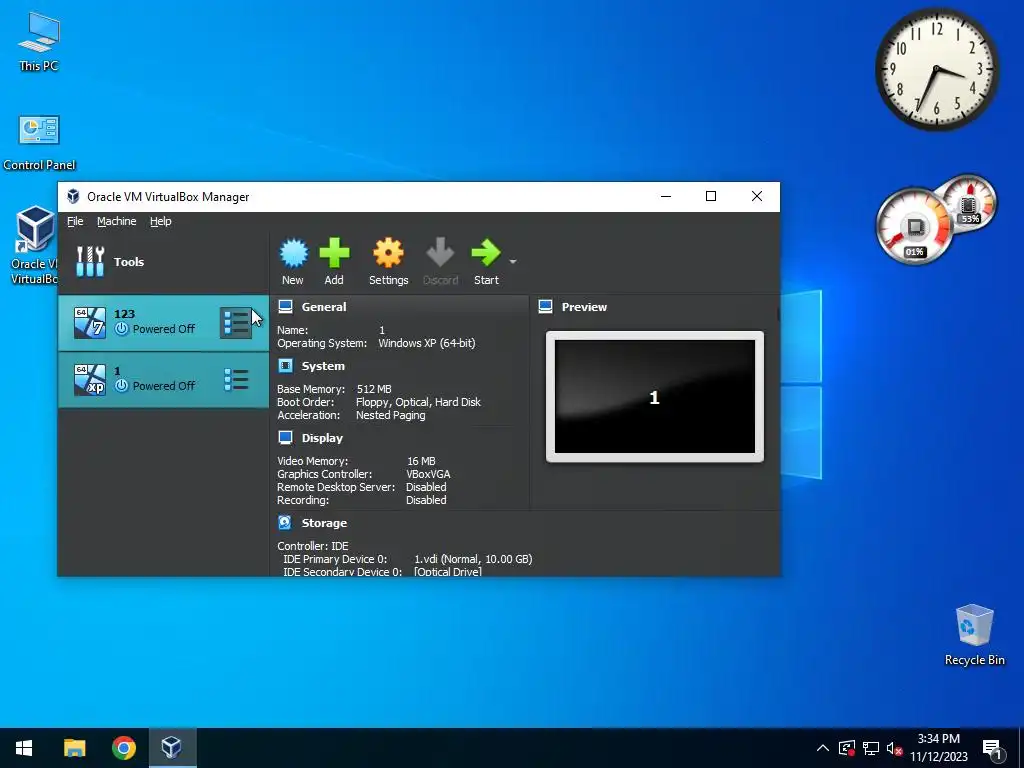Click the 512 MB base memory value
The height and width of the screenshot is (768, 1024).
pos(374,389)
